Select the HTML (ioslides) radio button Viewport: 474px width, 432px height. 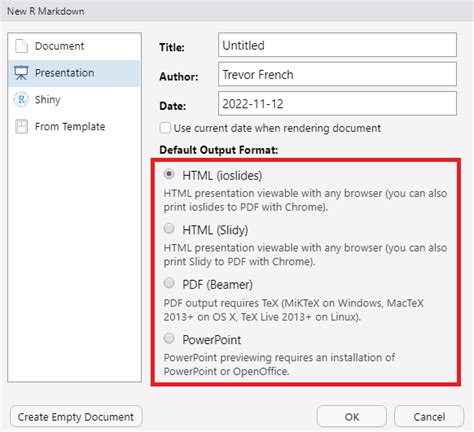point(169,174)
